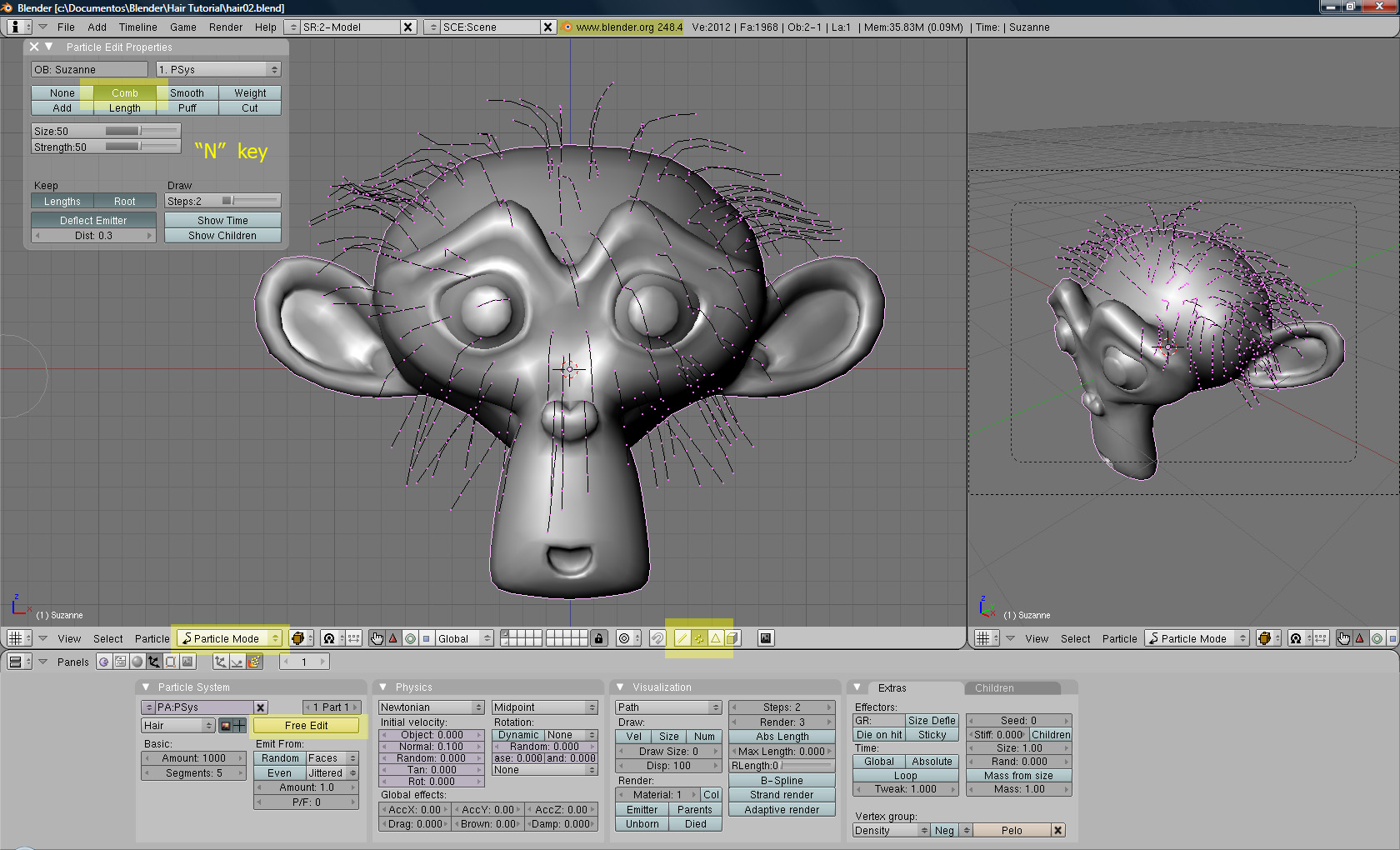The image size is (1400, 850).
Task: Collapse the Particle System panel triangle
Action: 146,687
